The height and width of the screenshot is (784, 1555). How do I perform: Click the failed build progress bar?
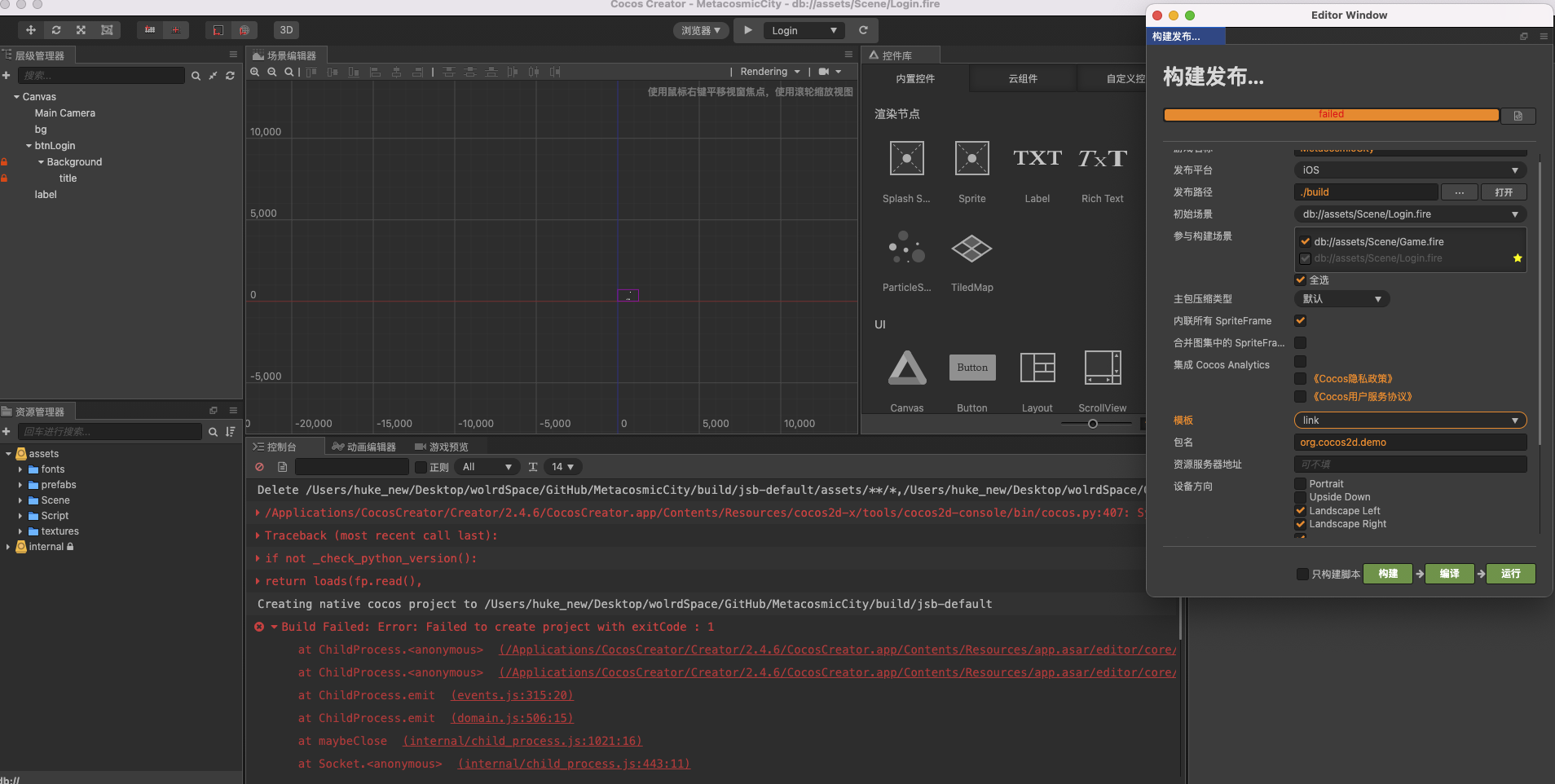click(1331, 115)
